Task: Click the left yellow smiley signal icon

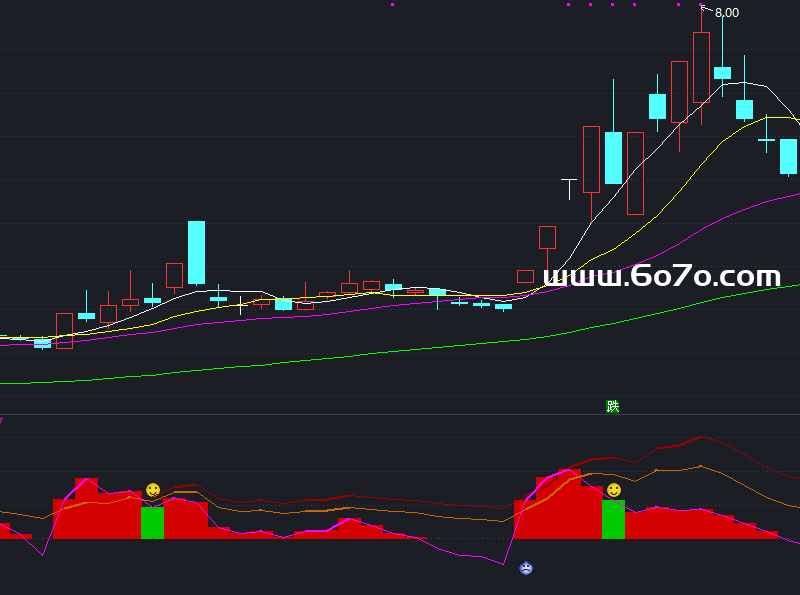Action: click(x=153, y=490)
